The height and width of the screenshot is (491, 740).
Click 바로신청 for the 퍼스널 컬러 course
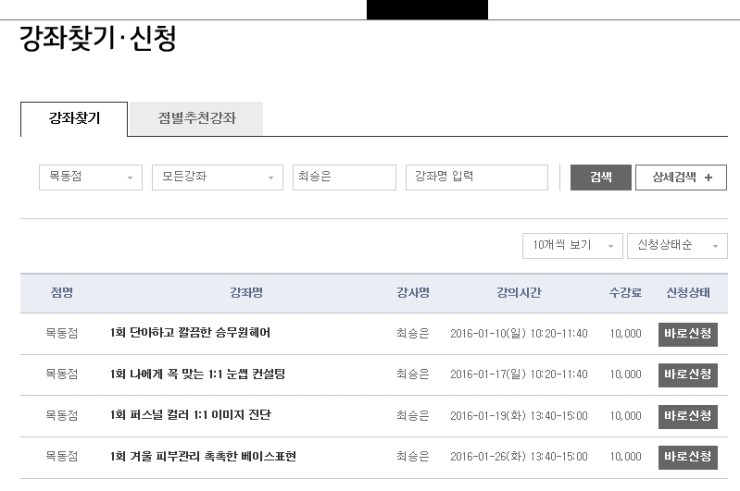[688, 416]
